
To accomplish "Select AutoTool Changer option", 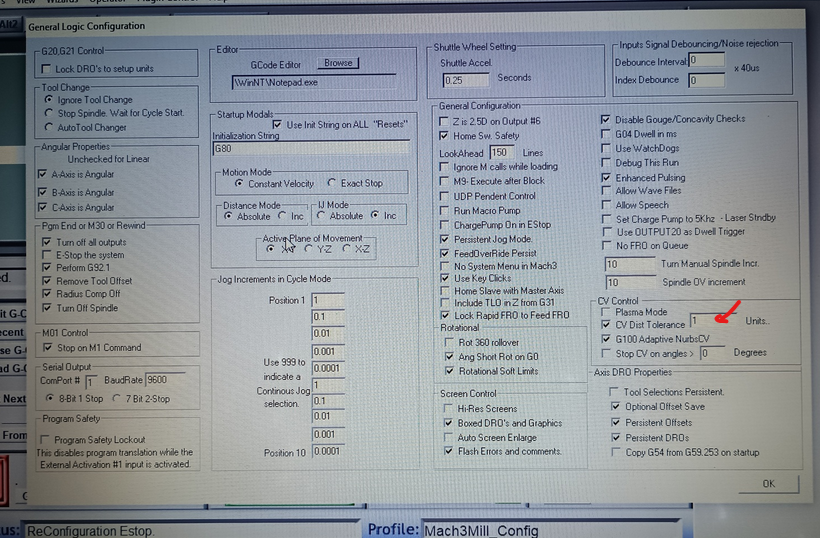I will [49, 127].
